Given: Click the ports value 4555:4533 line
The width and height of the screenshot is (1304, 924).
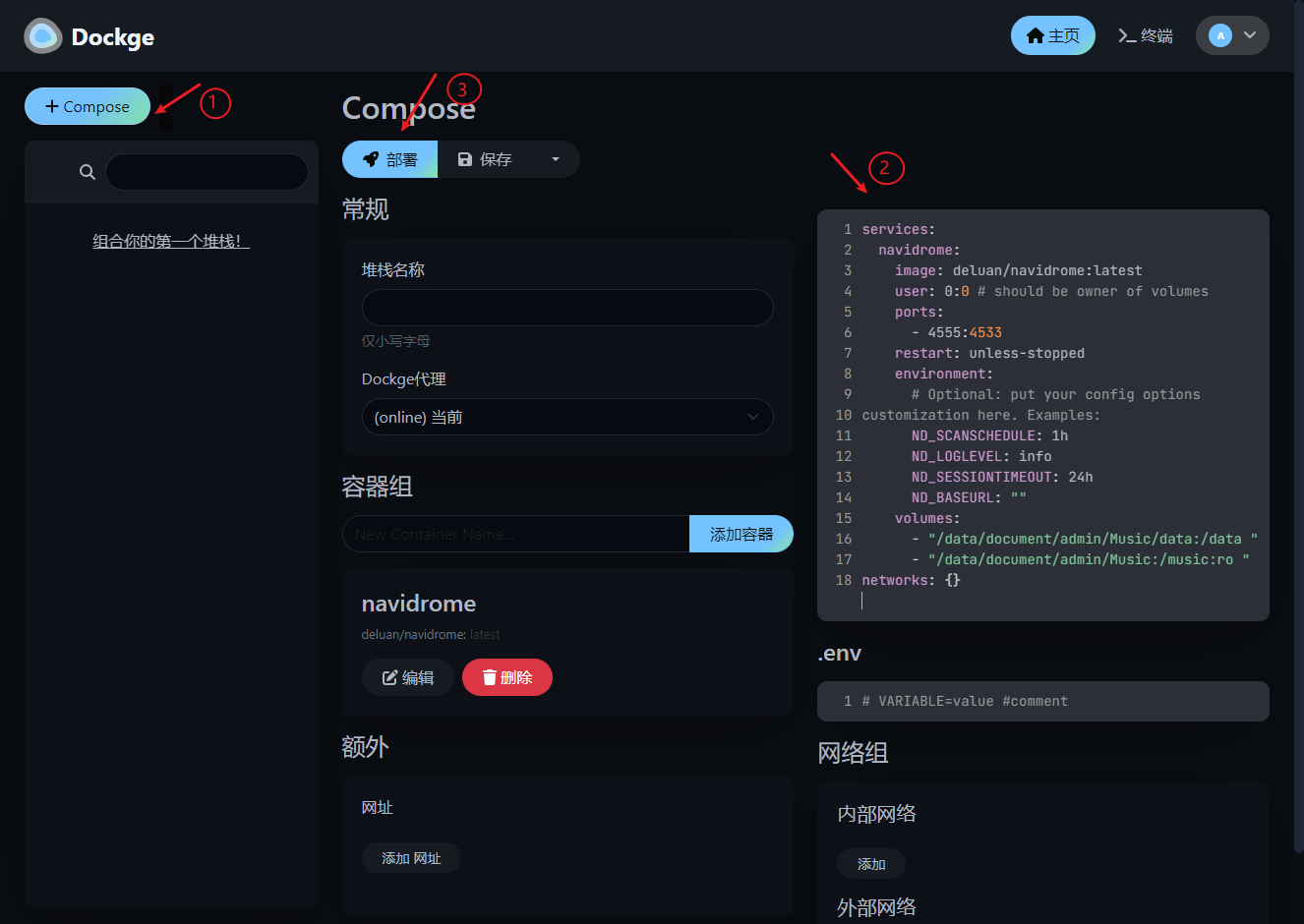Looking at the screenshot, I should tap(956, 332).
